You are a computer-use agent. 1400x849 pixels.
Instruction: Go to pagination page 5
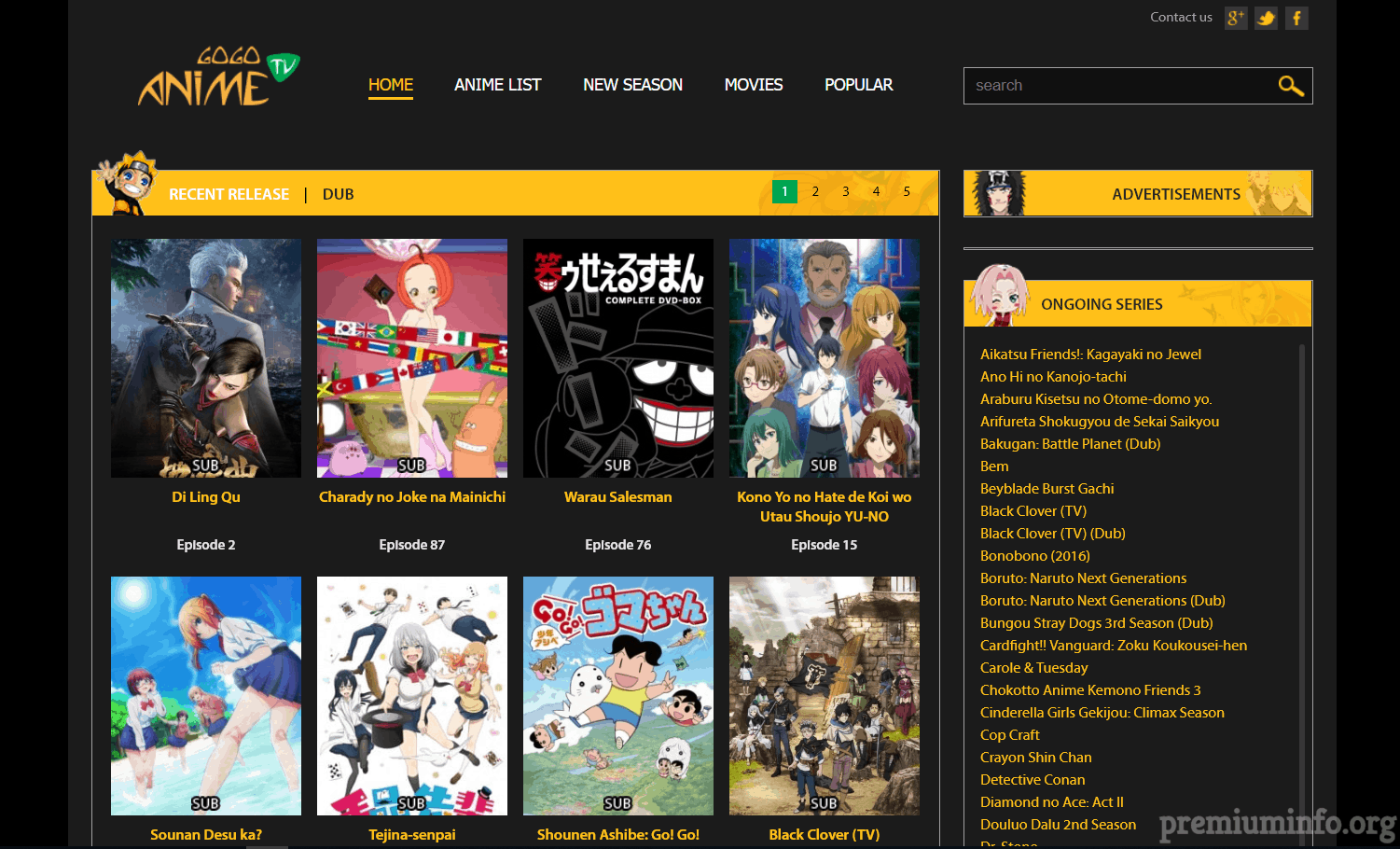coord(907,191)
